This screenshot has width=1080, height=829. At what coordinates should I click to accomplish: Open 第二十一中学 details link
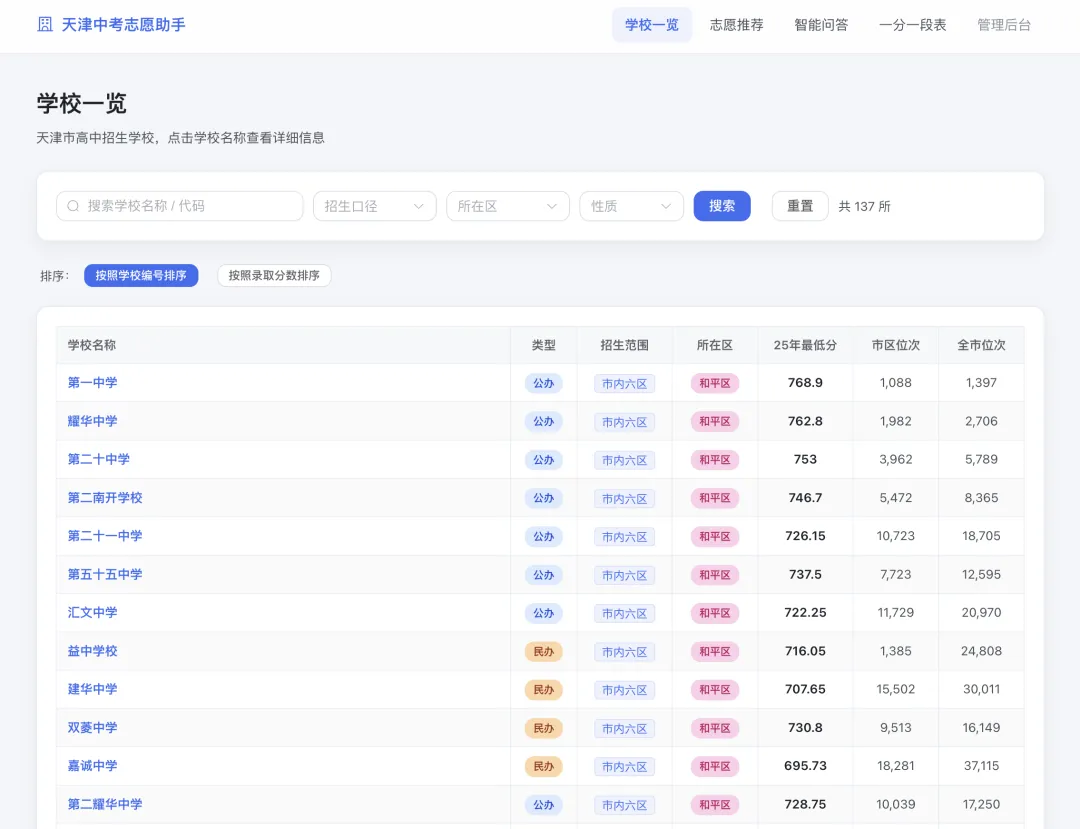(x=105, y=536)
